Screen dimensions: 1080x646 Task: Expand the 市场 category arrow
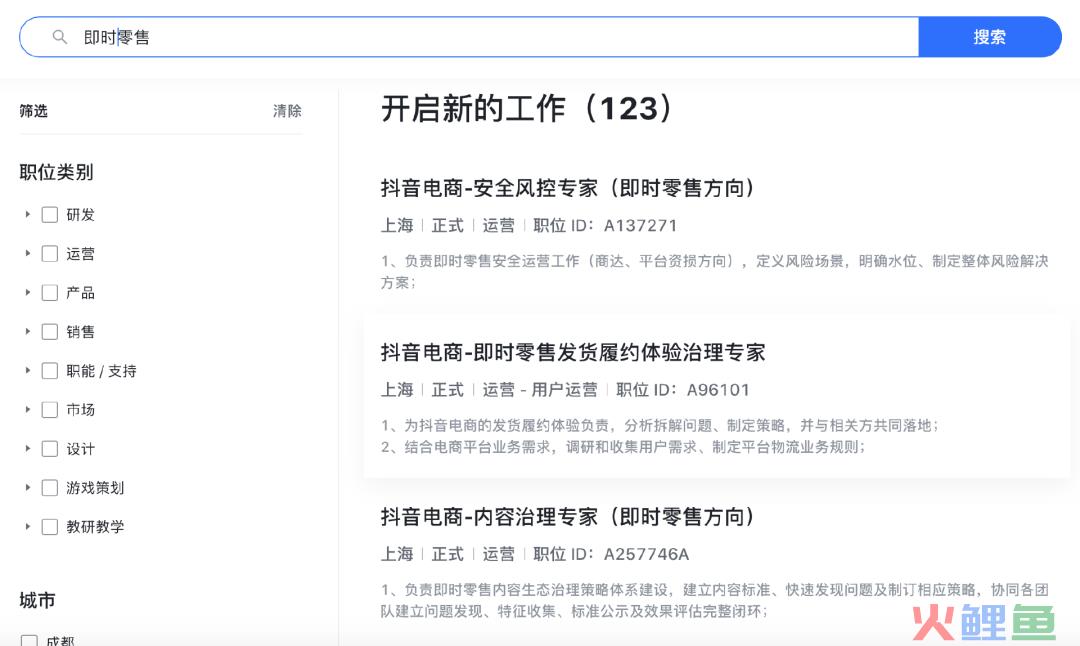28,409
